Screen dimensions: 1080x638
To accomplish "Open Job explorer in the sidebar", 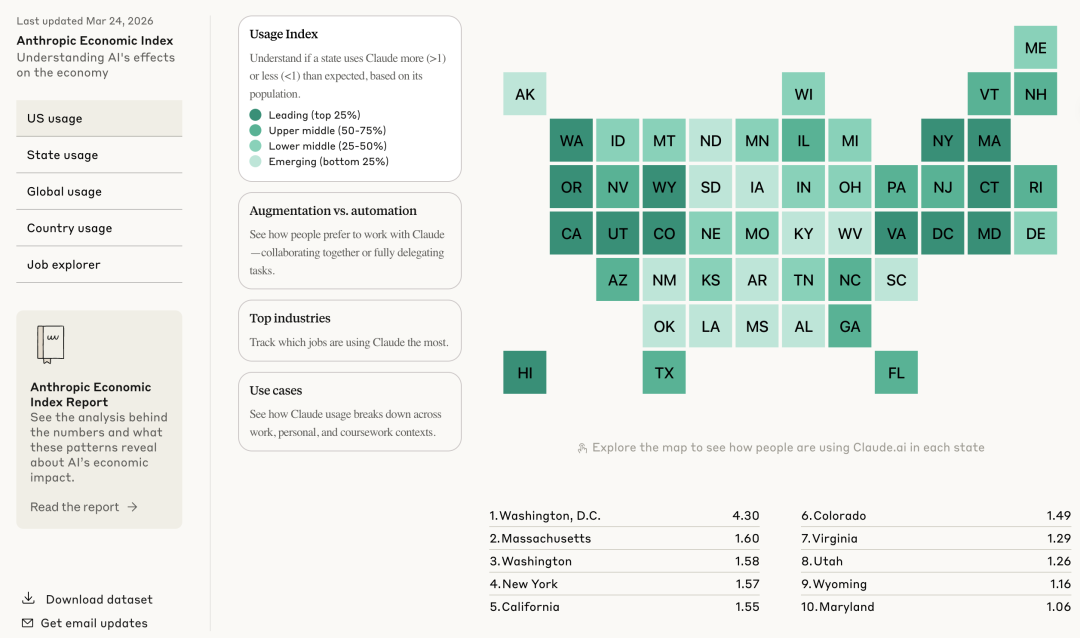I will [99, 265].
